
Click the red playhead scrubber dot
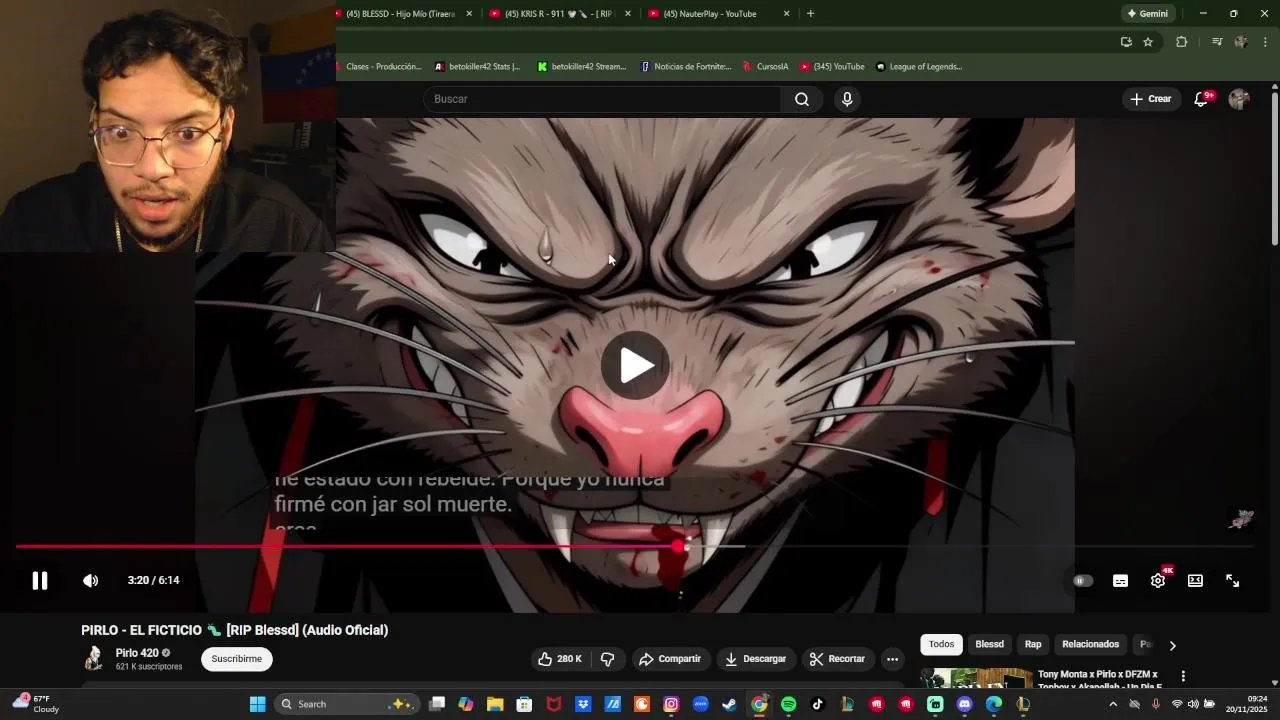point(680,546)
